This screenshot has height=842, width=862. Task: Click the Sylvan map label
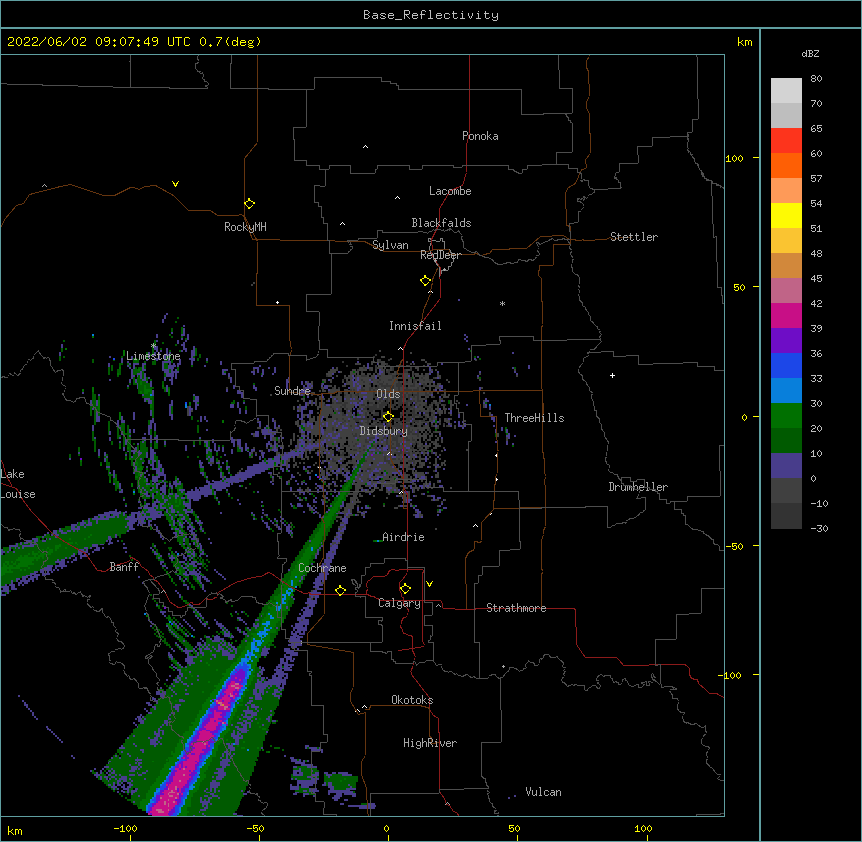pos(390,245)
